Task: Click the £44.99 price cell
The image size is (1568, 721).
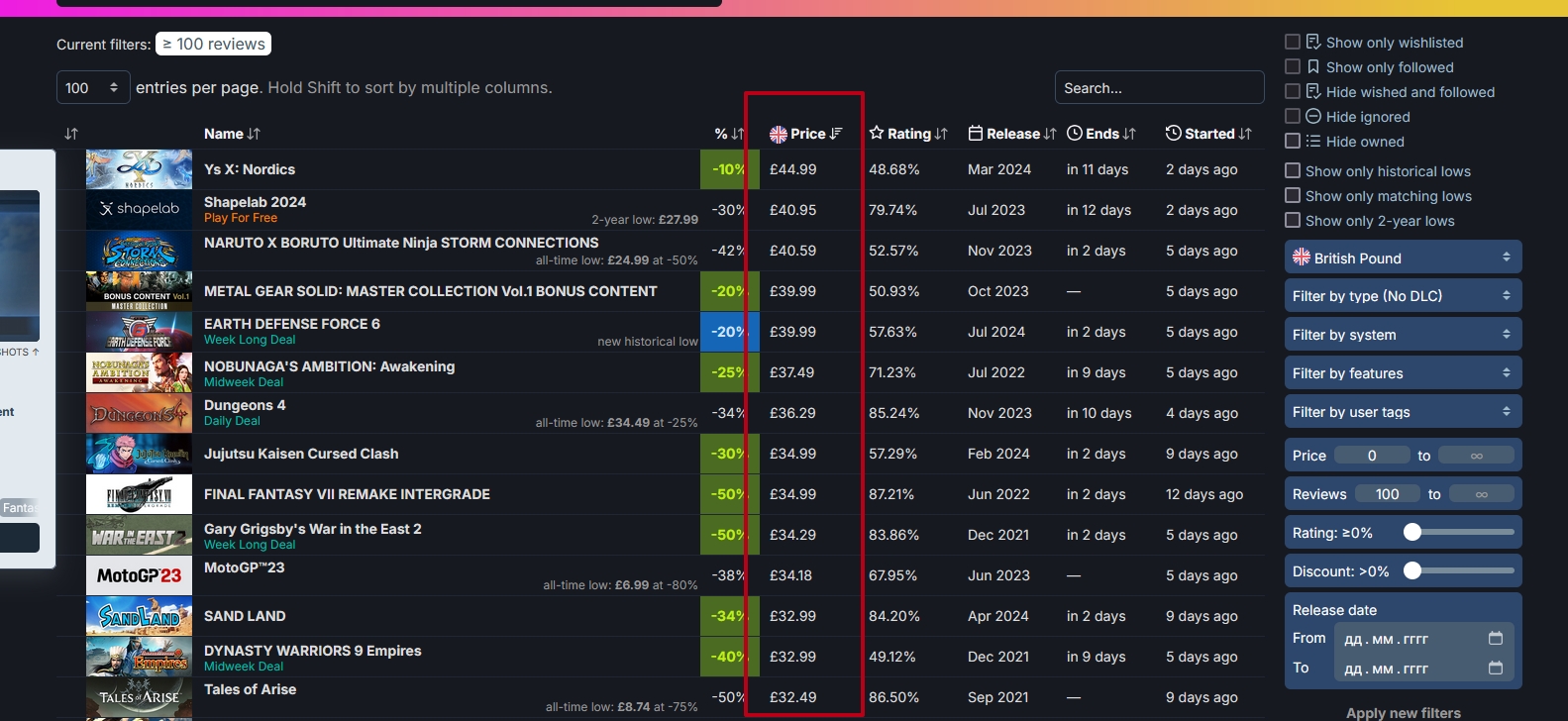Action: click(793, 169)
